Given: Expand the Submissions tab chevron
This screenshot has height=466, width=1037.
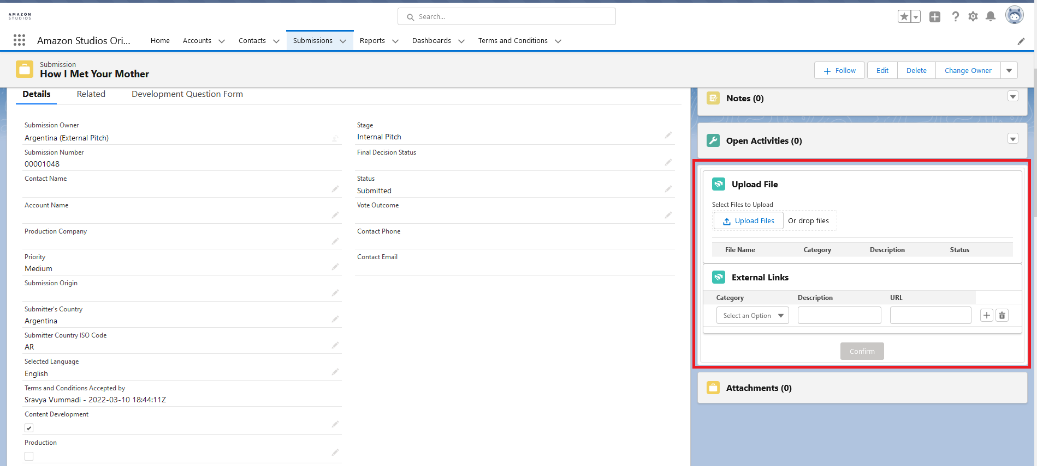Looking at the screenshot, I should (343, 41).
